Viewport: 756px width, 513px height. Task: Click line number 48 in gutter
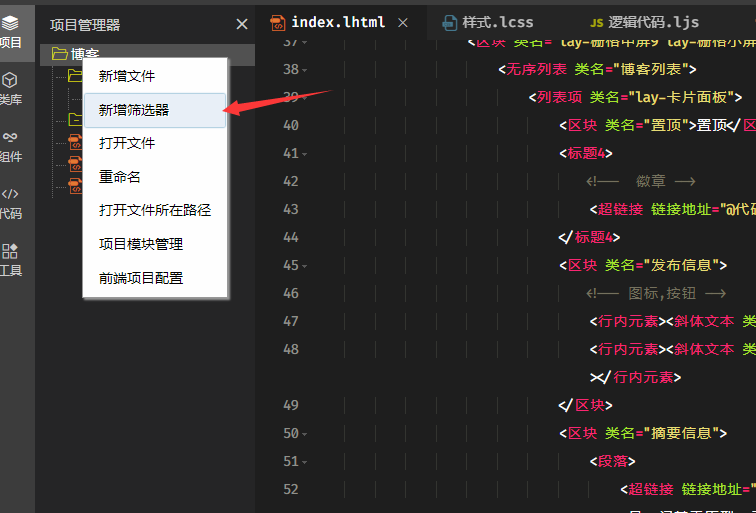291,349
